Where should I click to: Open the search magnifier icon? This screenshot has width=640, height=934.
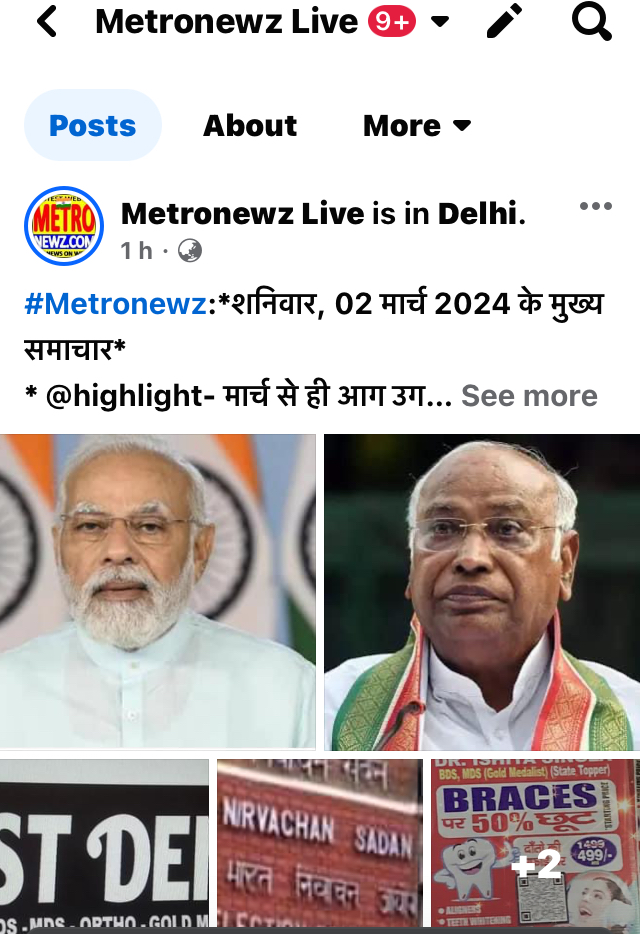[x=591, y=21]
